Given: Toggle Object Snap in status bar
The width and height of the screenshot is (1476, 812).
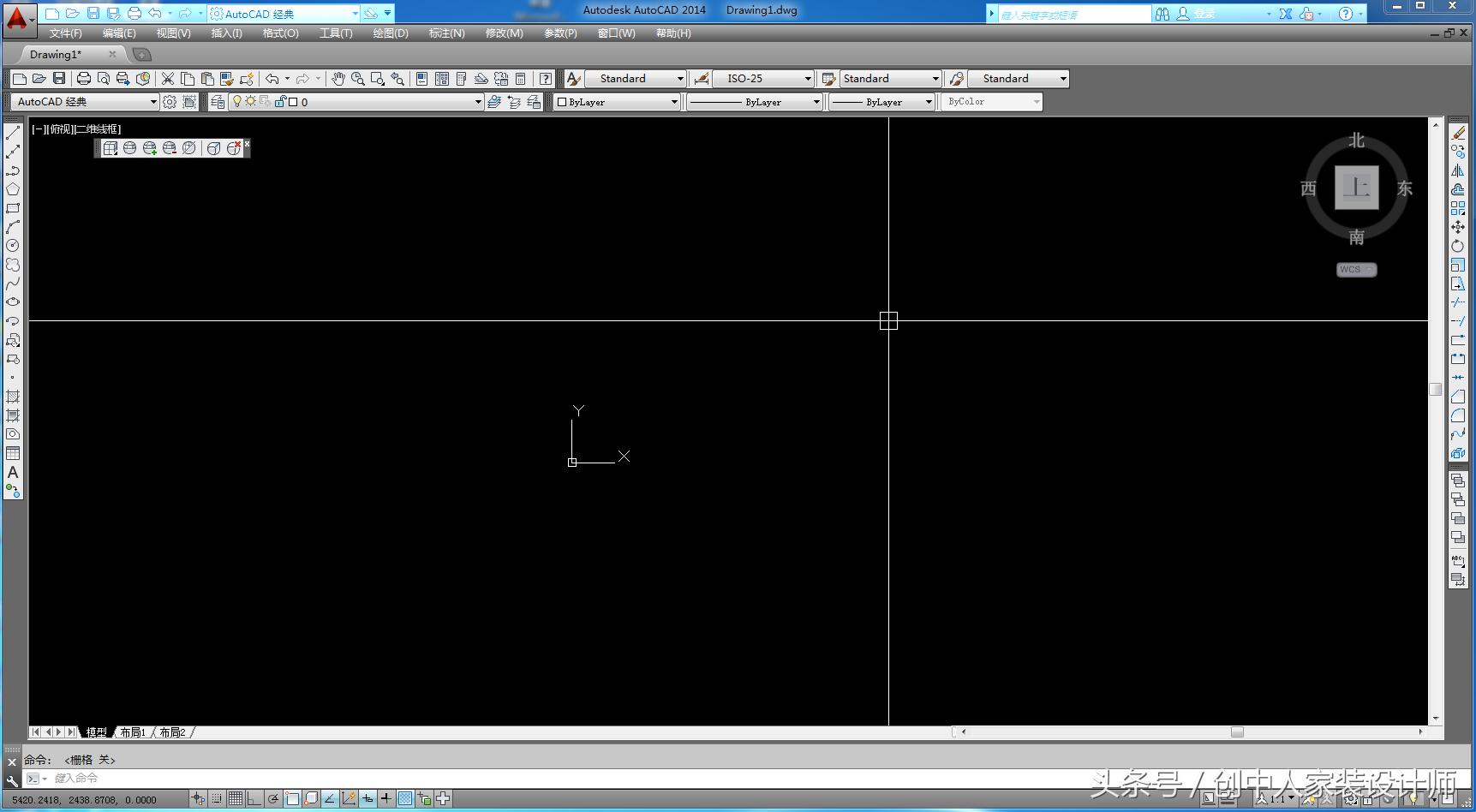Looking at the screenshot, I should click(292, 798).
